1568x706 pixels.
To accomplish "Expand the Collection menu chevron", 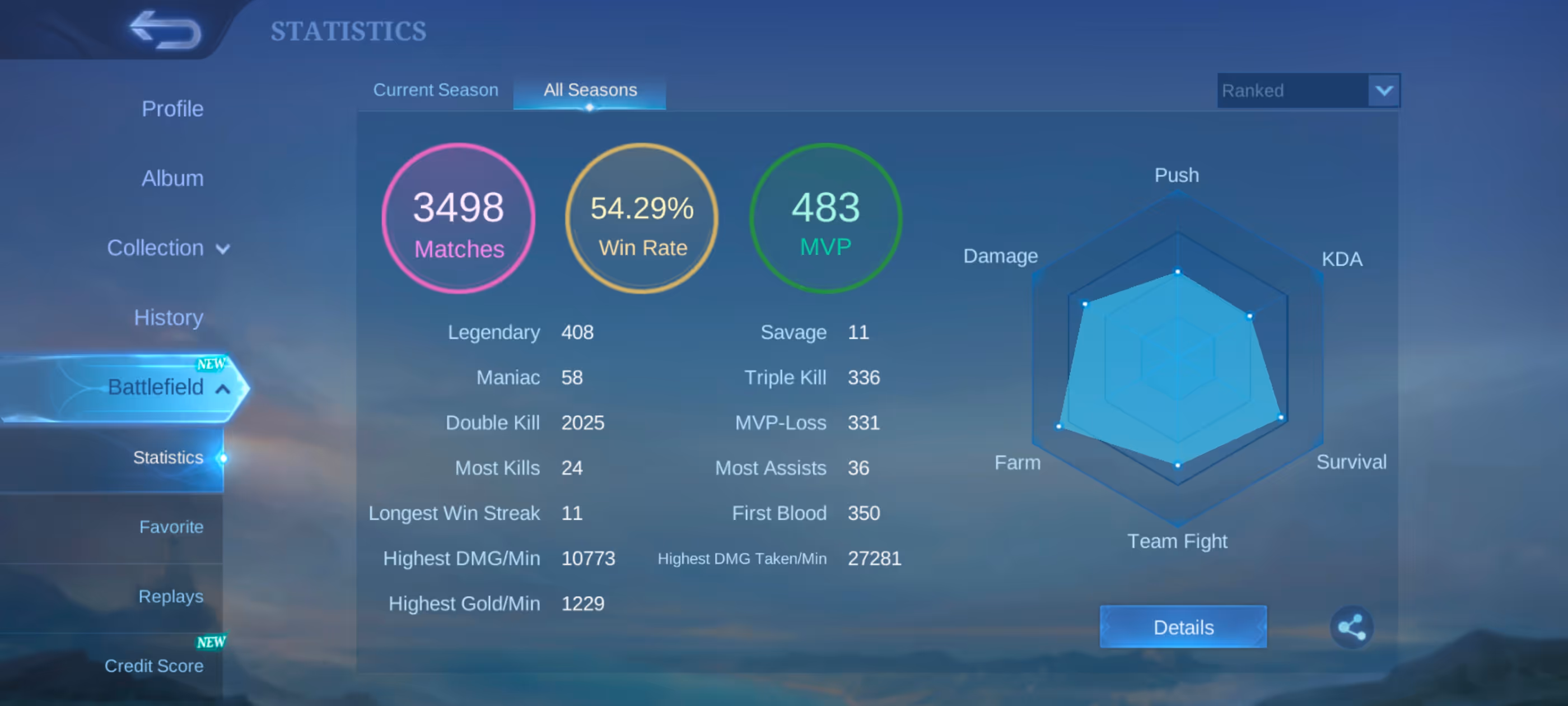I will pos(223,249).
